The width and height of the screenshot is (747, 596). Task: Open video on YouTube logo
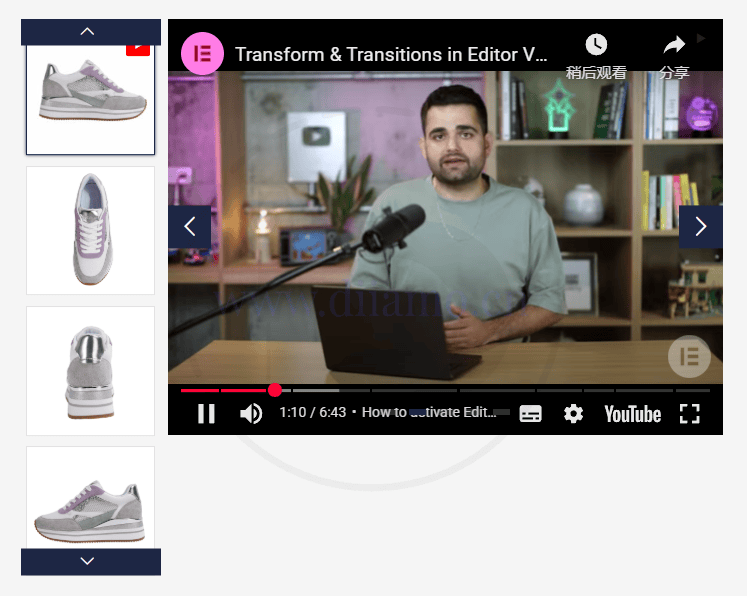point(632,414)
